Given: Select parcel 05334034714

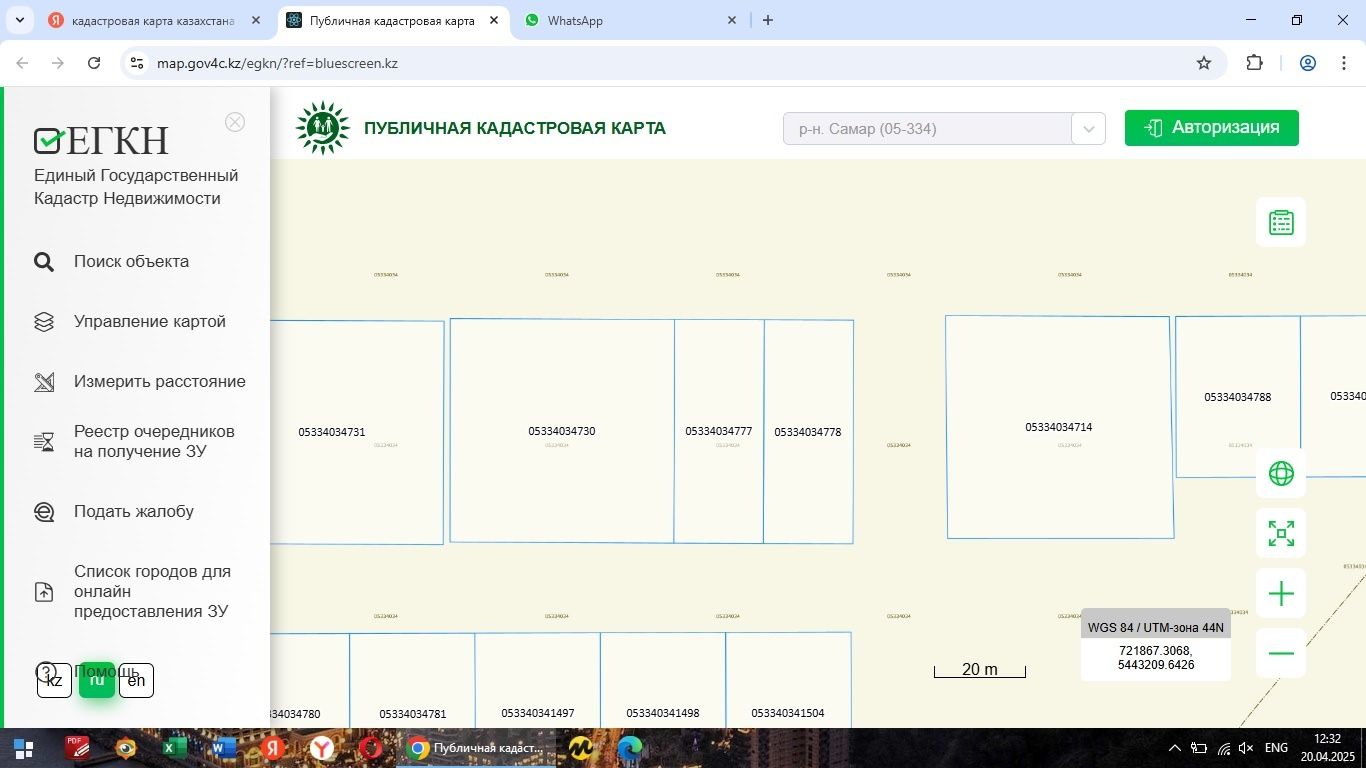Looking at the screenshot, I should (x=1058, y=427).
